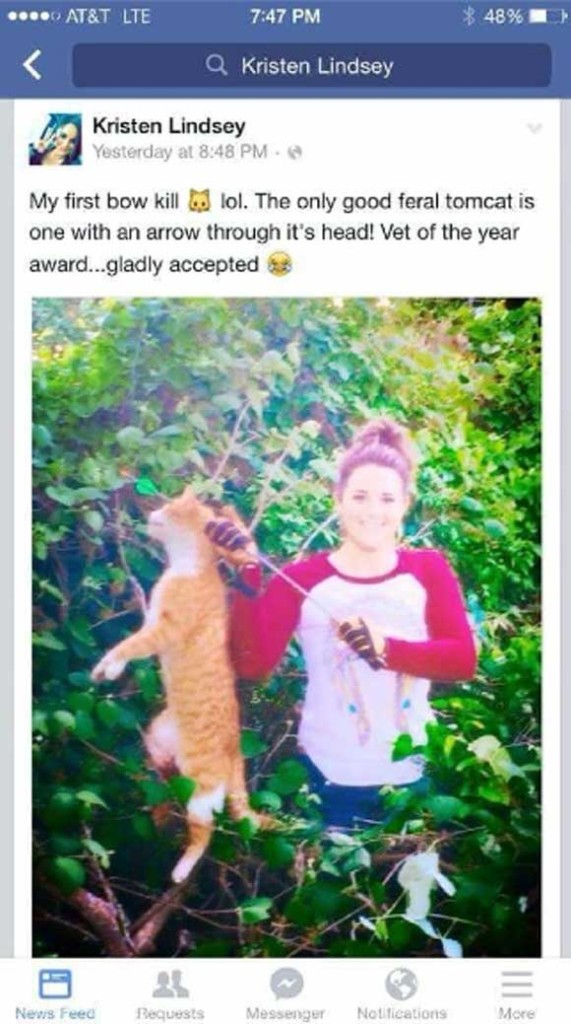Open the Messenger icon
571x1024 pixels.
pyautogui.click(x=287, y=984)
